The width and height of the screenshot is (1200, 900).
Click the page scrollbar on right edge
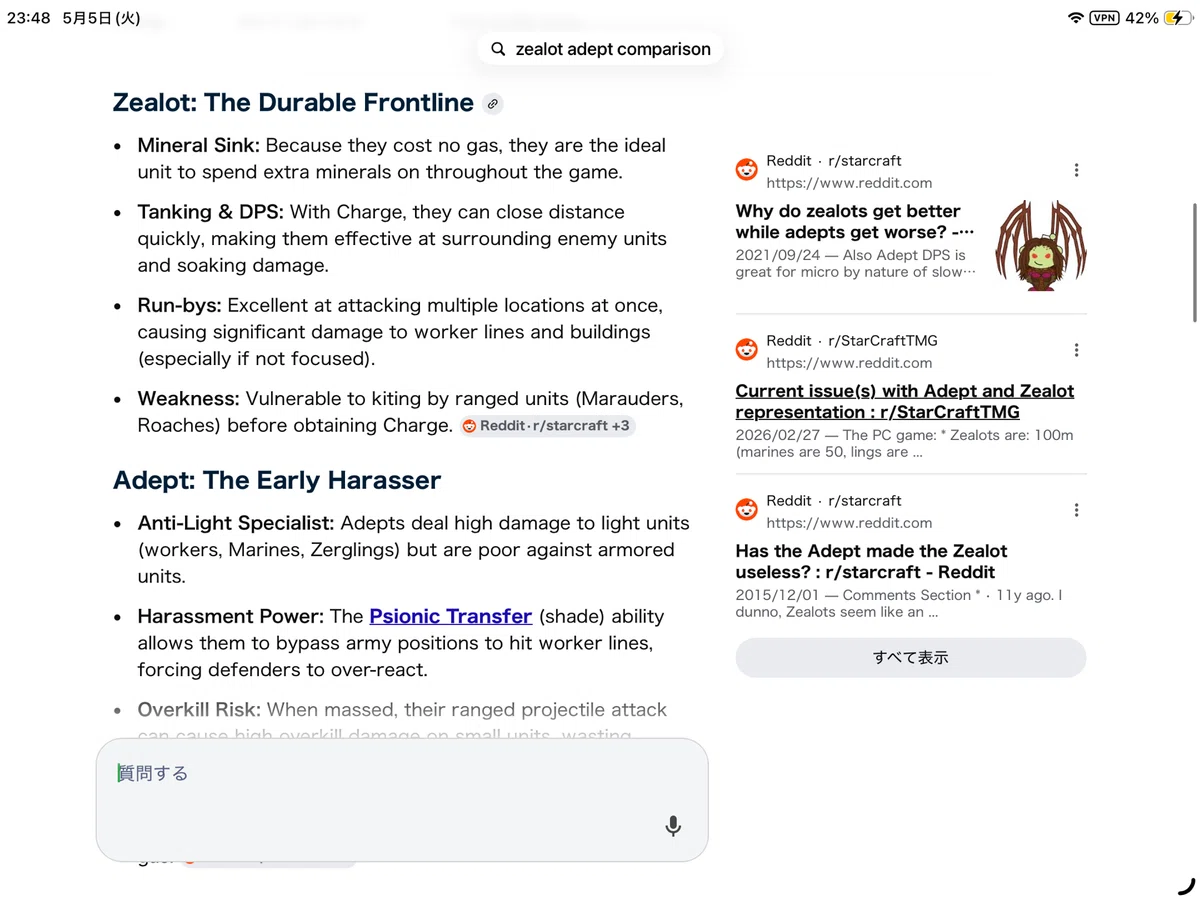coord(1194,262)
